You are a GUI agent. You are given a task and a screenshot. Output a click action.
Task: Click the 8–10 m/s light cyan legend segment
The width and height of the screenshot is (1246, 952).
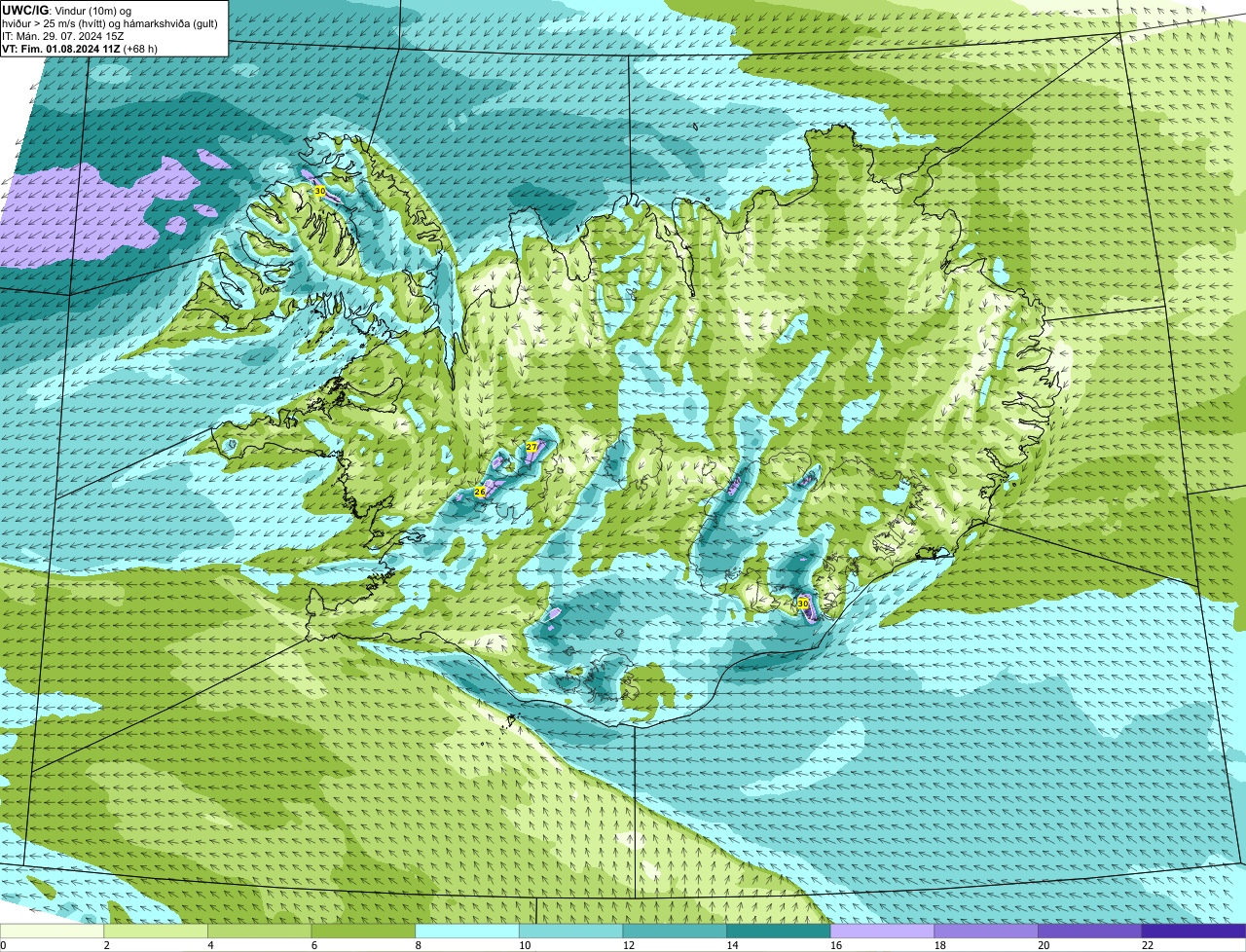coord(467,931)
